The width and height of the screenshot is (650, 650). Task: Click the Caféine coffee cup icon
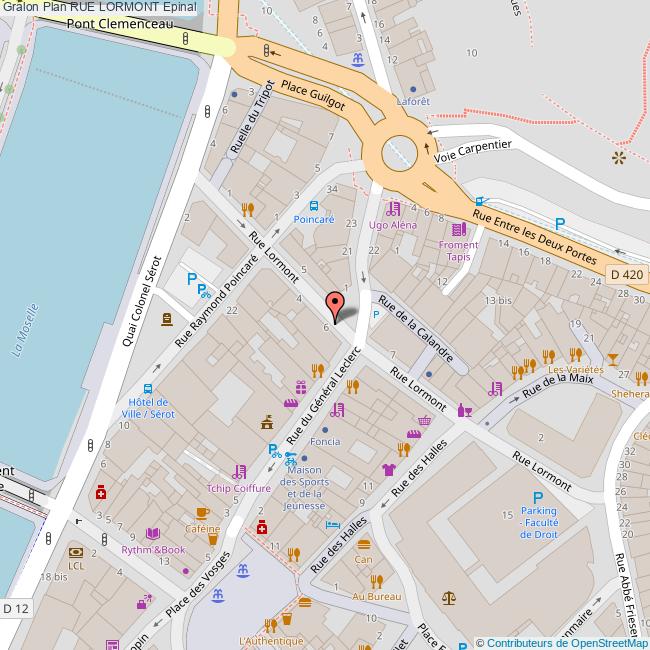pyautogui.click(x=203, y=514)
